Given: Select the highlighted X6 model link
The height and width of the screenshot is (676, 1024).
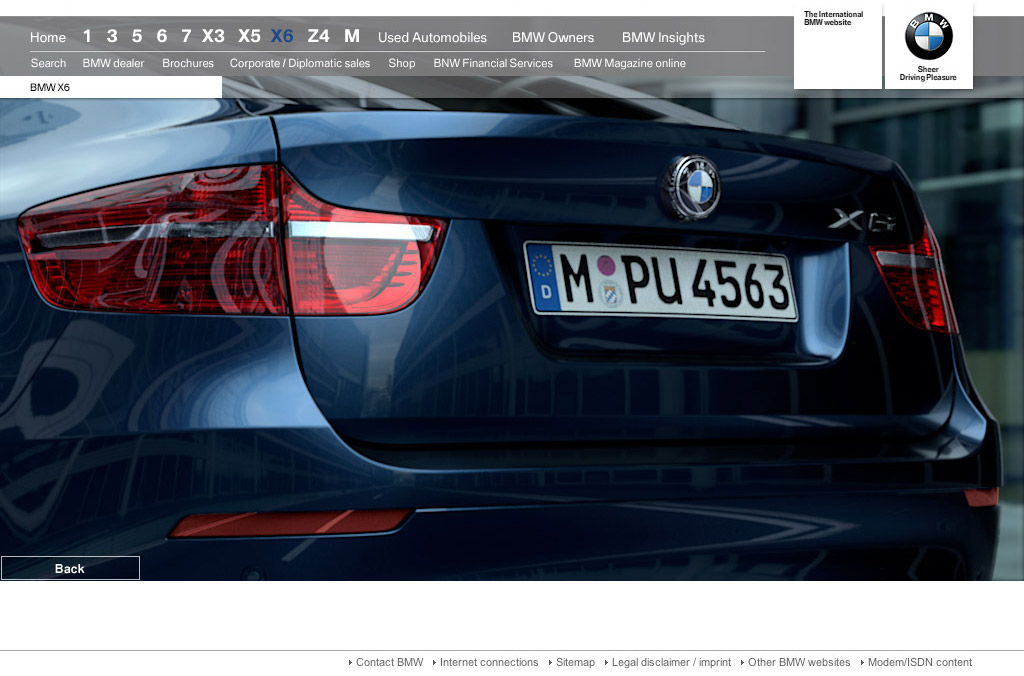Looking at the screenshot, I should 282,36.
